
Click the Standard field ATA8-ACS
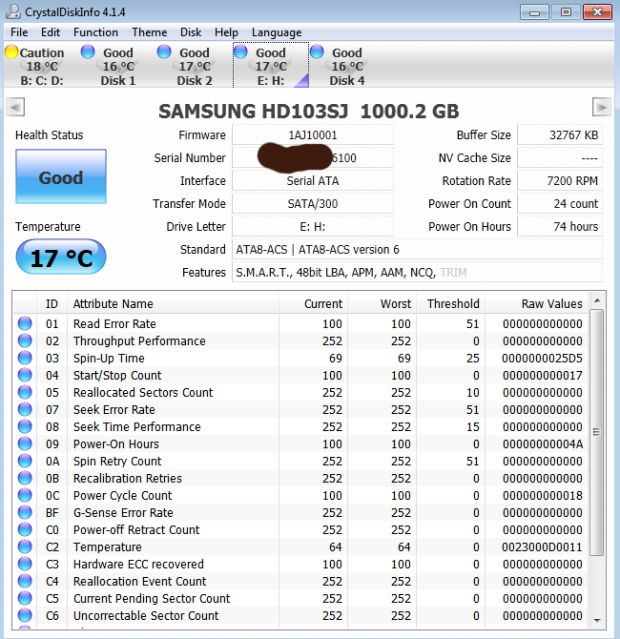(x=417, y=249)
